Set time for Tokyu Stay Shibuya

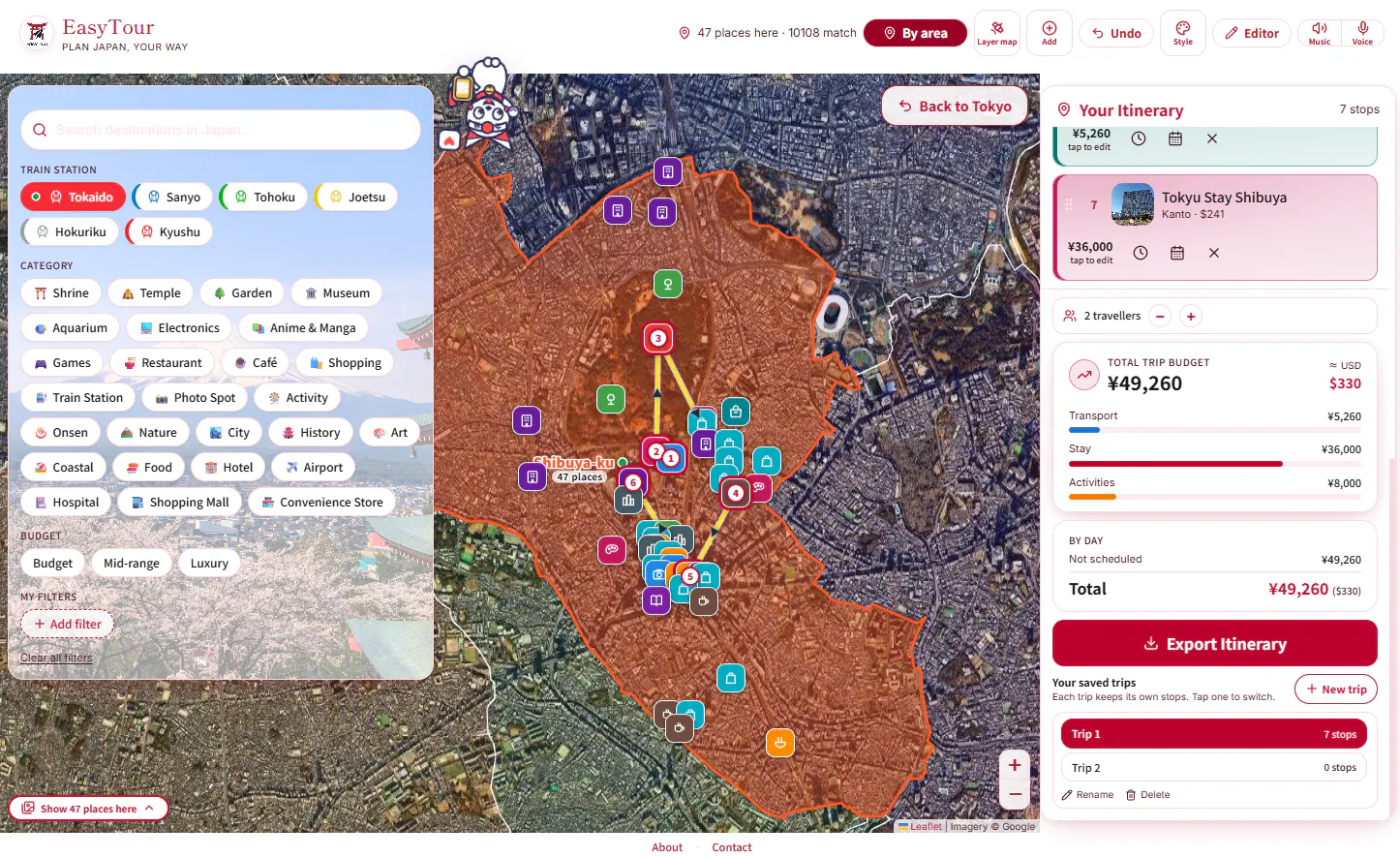click(x=1141, y=253)
